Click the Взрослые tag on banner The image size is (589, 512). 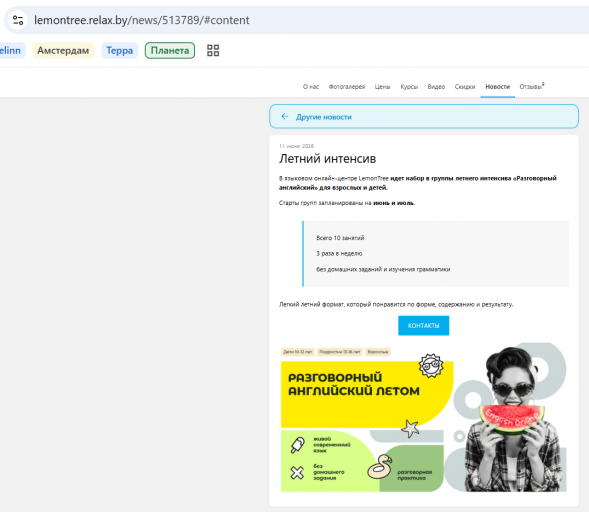pyautogui.click(x=378, y=352)
